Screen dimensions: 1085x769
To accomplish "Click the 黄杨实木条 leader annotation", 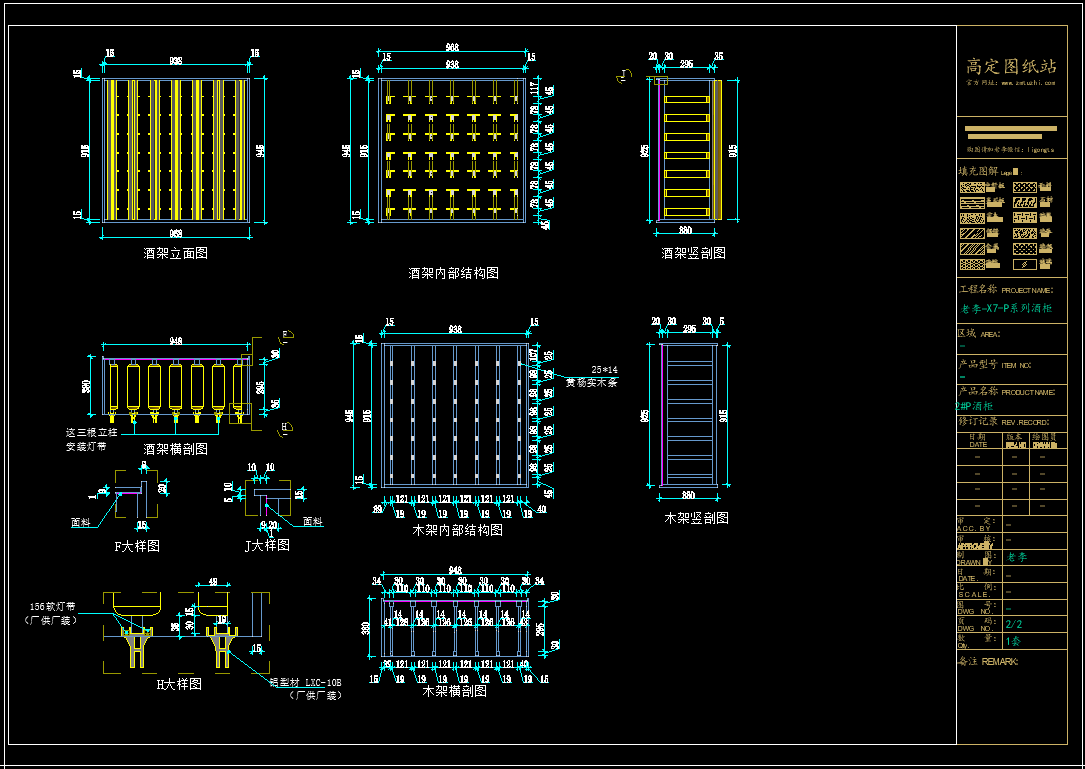I will coord(591,382).
